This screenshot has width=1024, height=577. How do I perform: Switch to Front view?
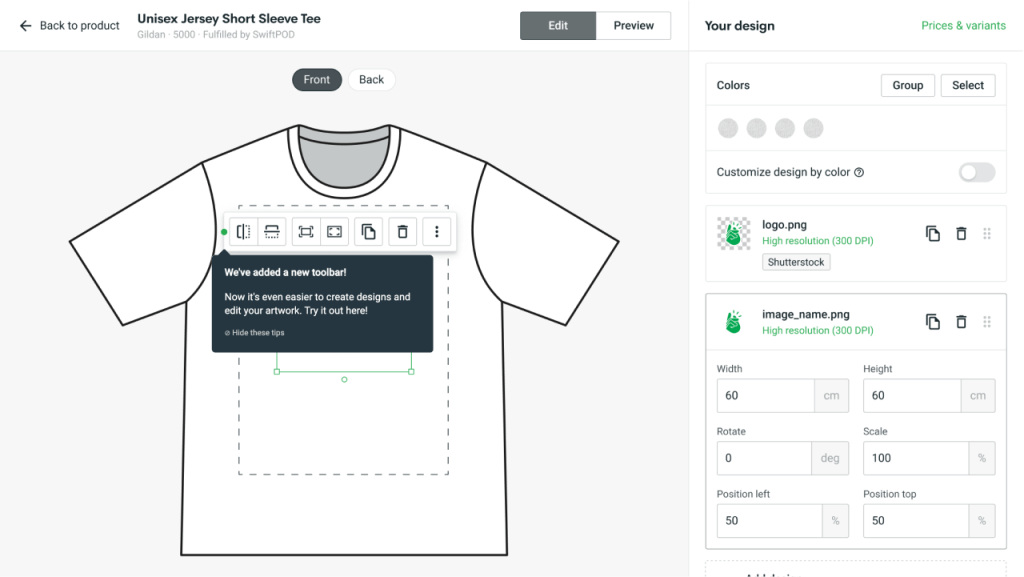coord(317,80)
